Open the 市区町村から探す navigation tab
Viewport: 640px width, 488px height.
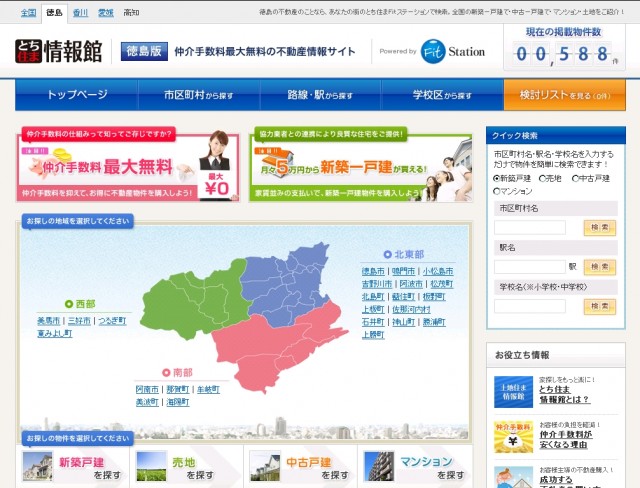coord(203,95)
